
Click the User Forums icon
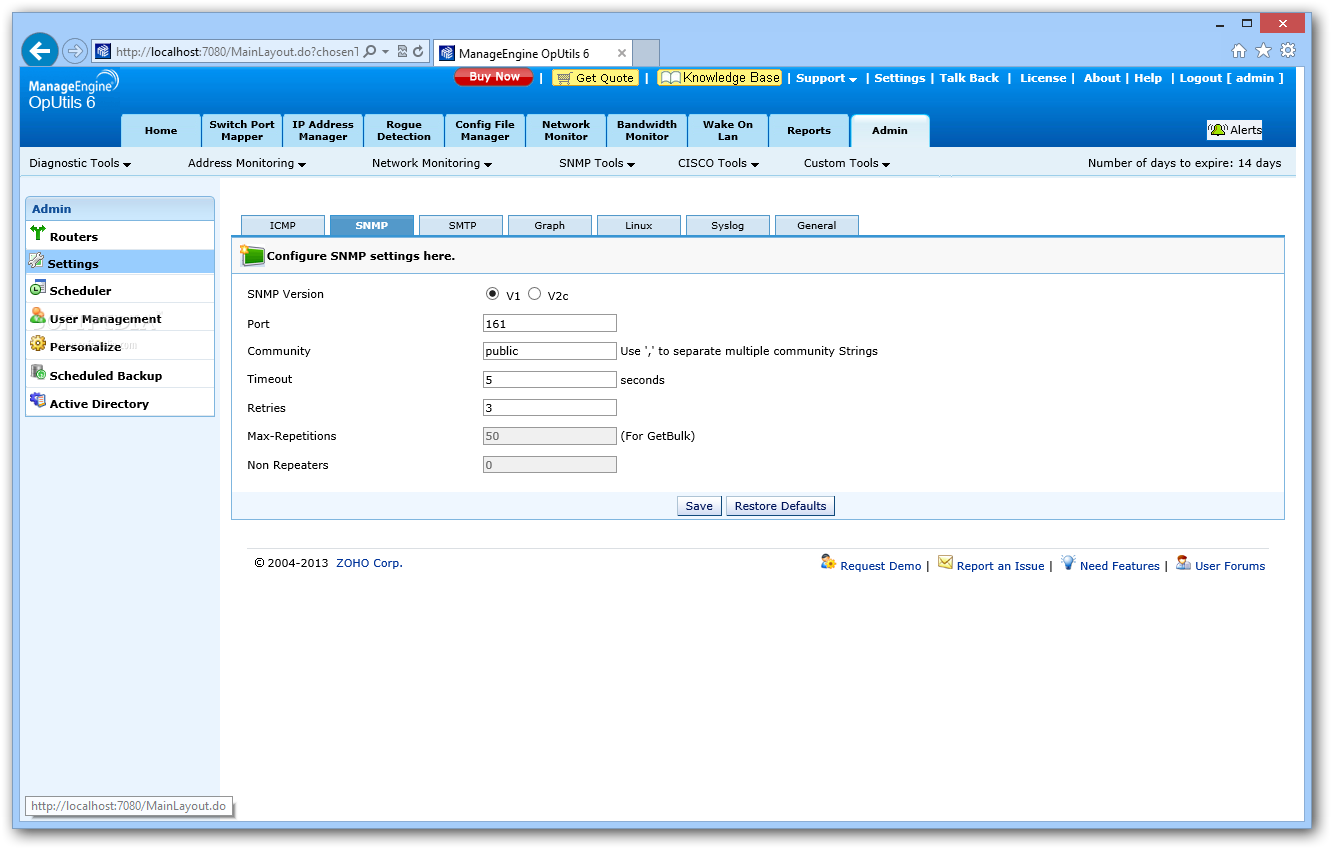click(x=1183, y=562)
